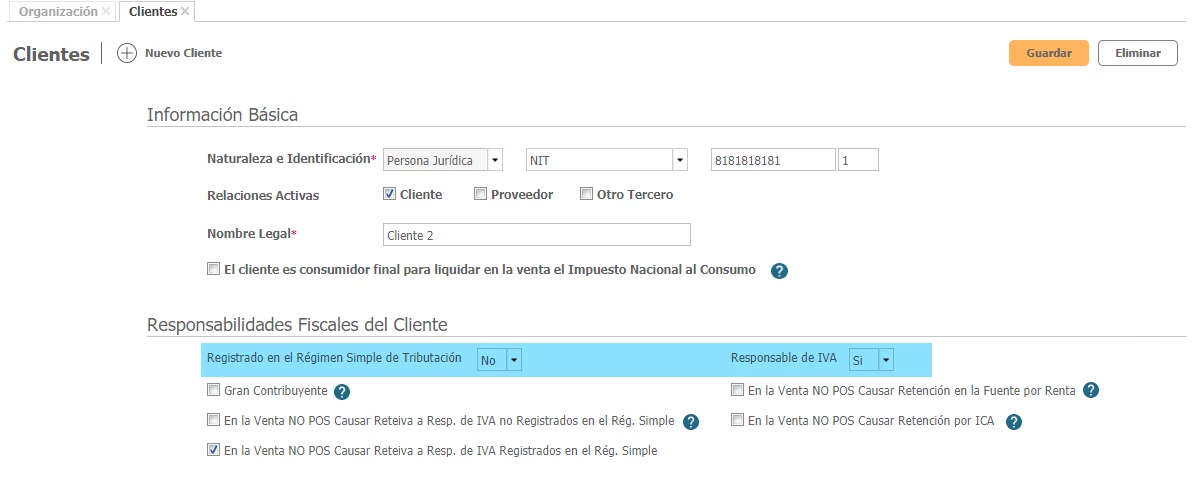Switch to the Organización tab
The width and height of the screenshot is (1194, 477).
pyautogui.click(x=58, y=11)
